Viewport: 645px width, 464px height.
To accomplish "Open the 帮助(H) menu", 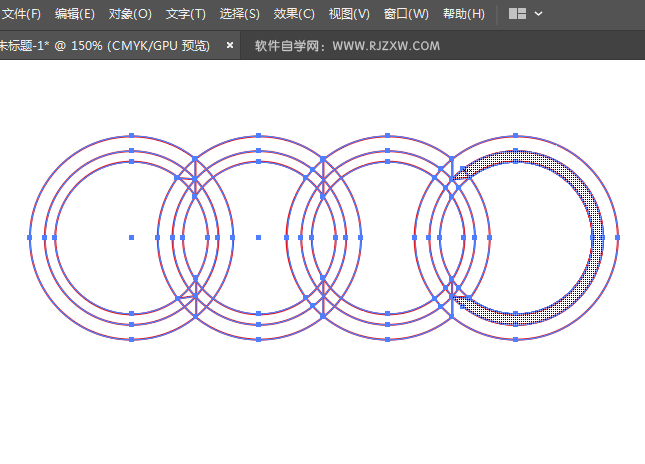I will [x=464, y=14].
